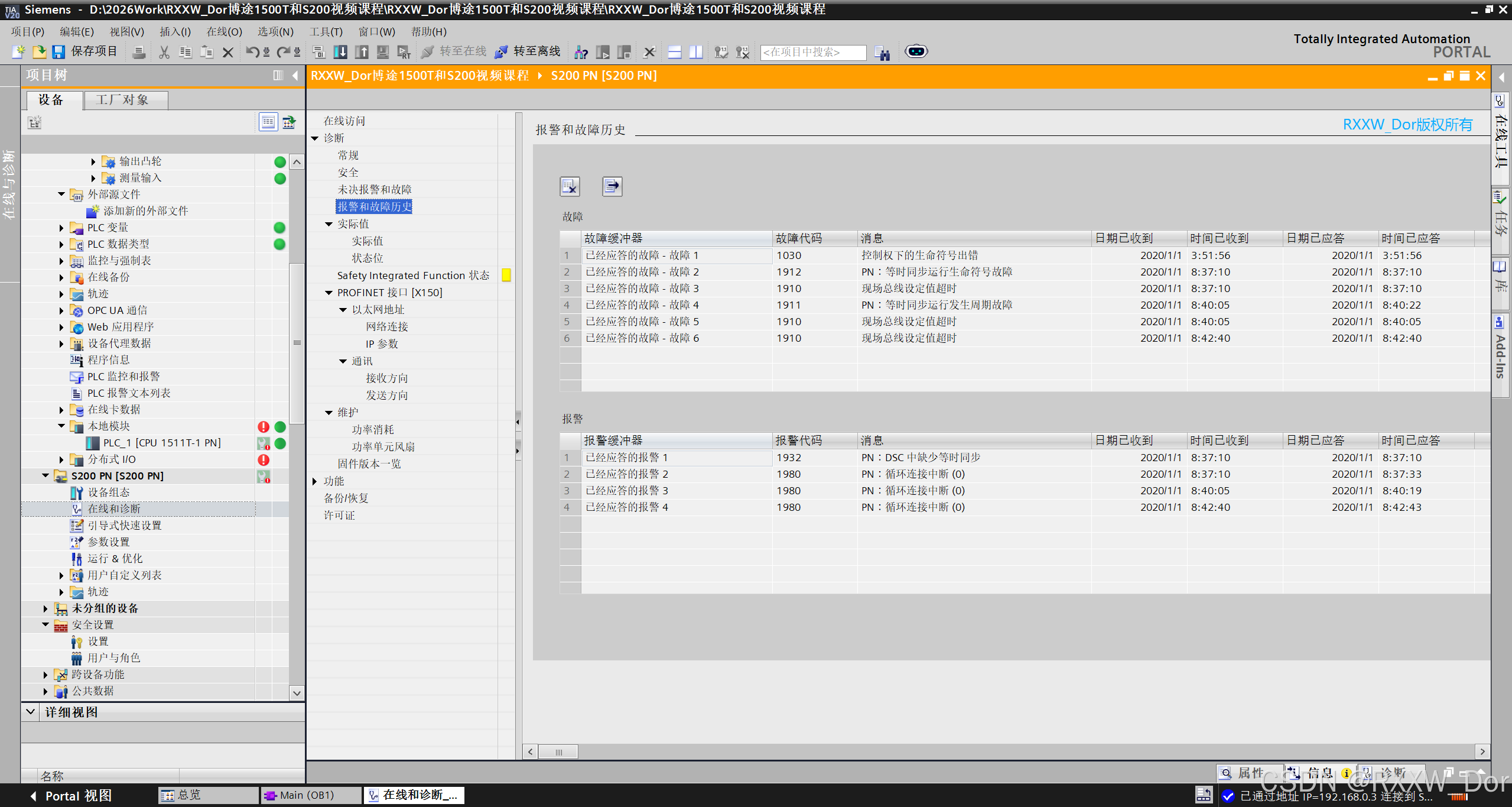Screen dimensions: 1512x807
Task: Collapse the detail view section
Action: (31, 712)
